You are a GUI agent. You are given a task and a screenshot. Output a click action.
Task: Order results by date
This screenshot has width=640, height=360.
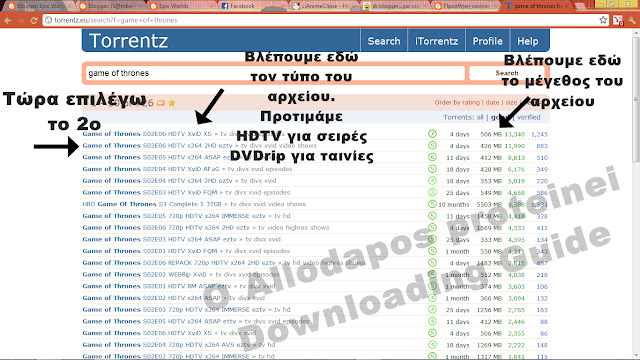click(x=492, y=102)
